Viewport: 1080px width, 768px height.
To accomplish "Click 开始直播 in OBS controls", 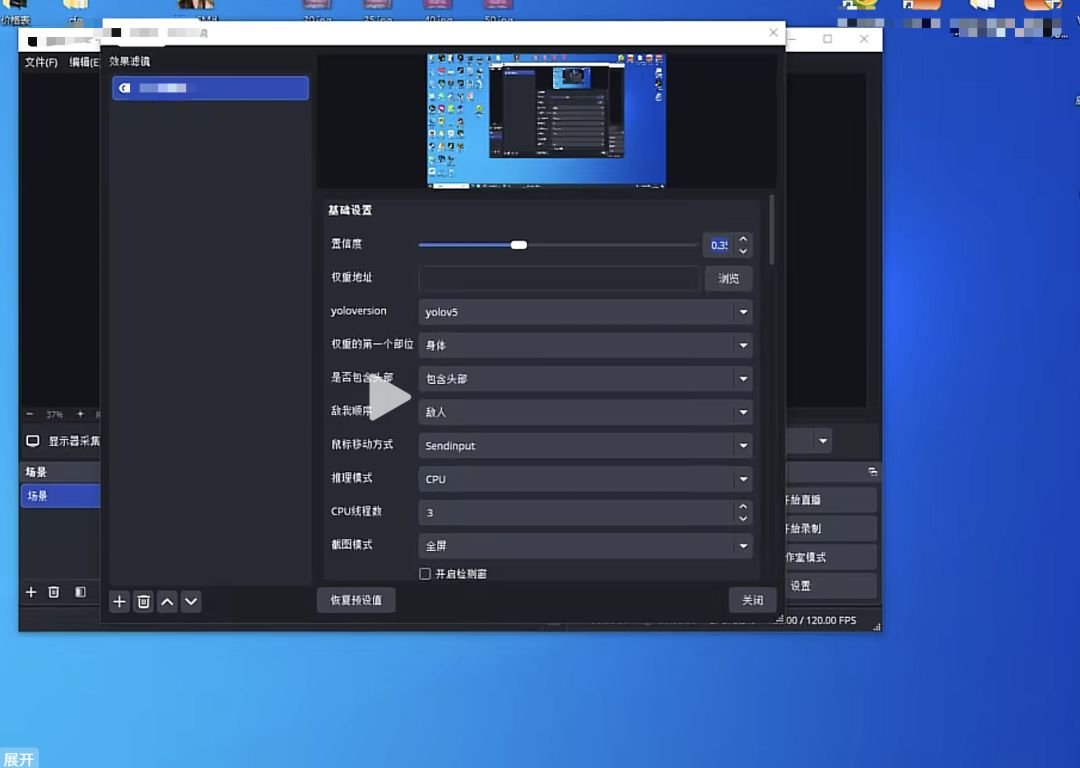I will [831, 500].
